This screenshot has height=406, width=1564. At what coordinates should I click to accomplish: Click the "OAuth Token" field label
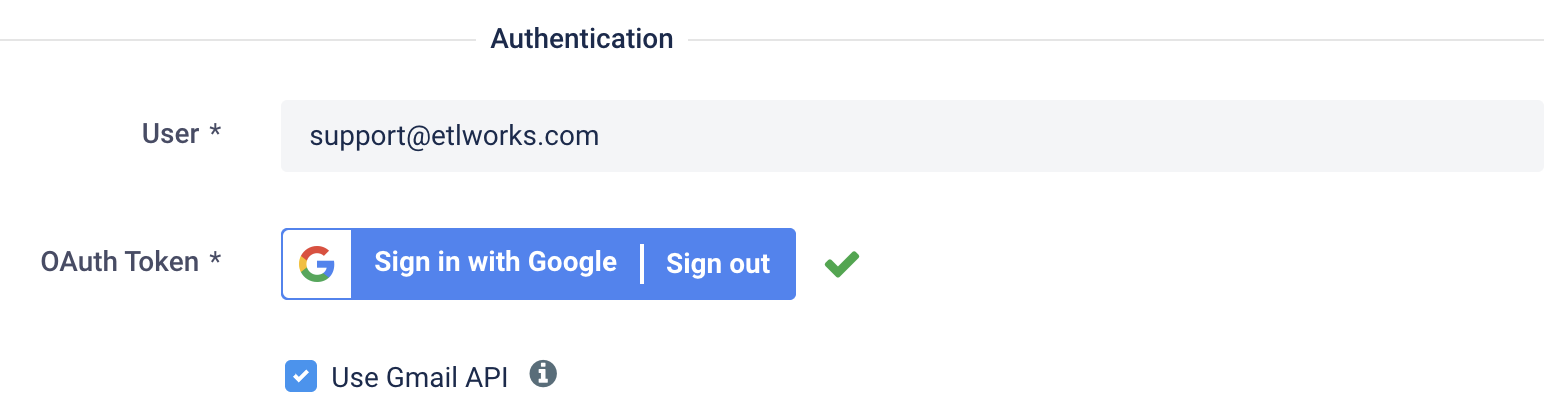120,262
